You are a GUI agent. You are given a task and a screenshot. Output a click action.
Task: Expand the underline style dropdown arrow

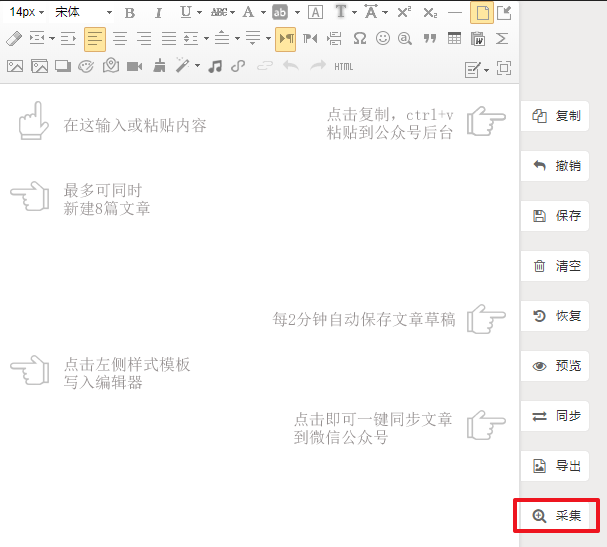[199, 13]
